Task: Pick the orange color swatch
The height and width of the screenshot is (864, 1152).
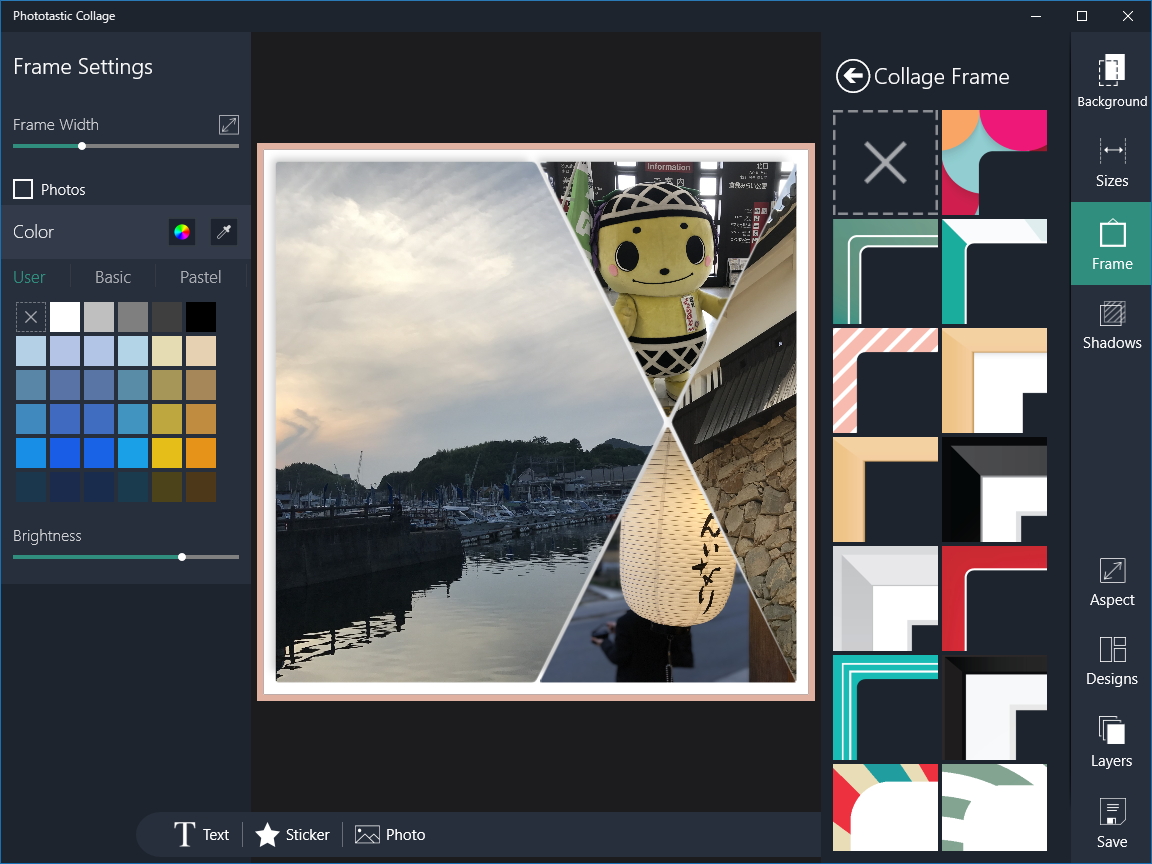Action: click(x=201, y=453)
